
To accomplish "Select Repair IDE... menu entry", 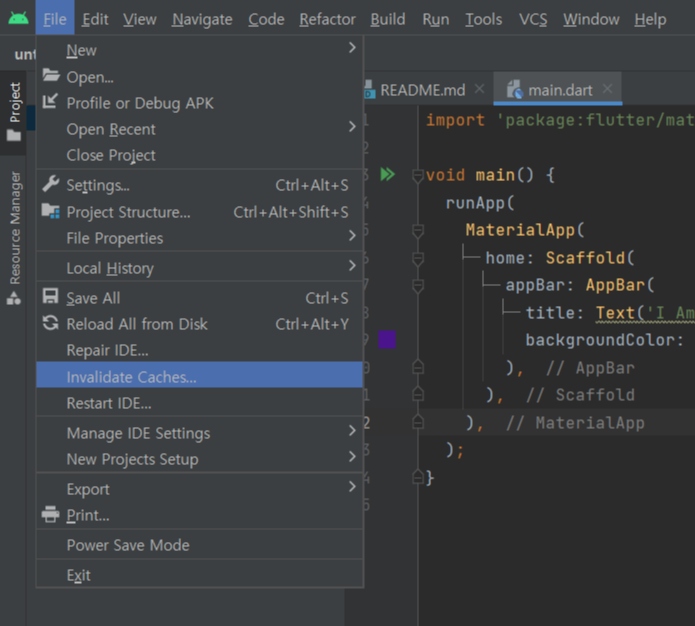I will click(199, 350).
